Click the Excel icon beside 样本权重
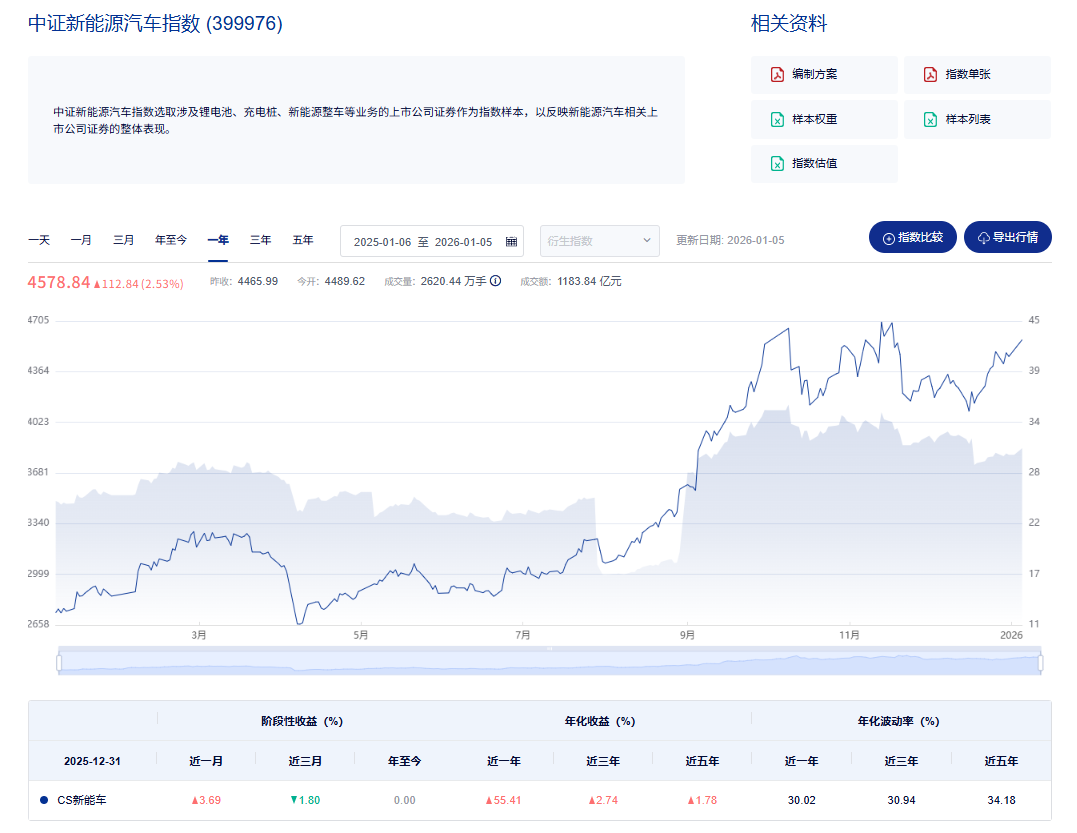The height and width of the screenshot is (833, 1077). pyautogui.click(x=776, y=120)
